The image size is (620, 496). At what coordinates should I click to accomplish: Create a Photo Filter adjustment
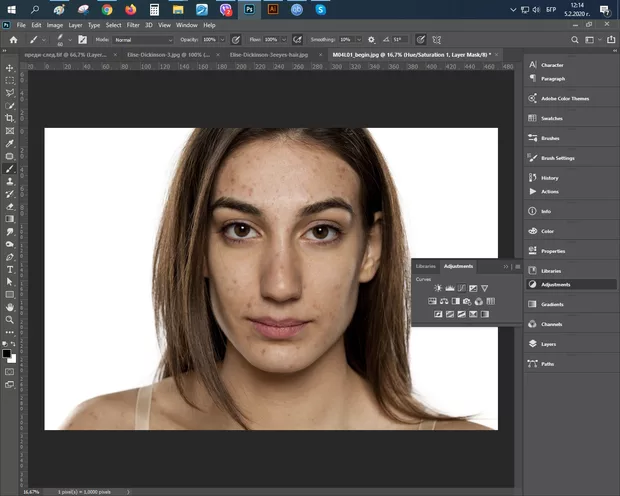pos(467,301)
